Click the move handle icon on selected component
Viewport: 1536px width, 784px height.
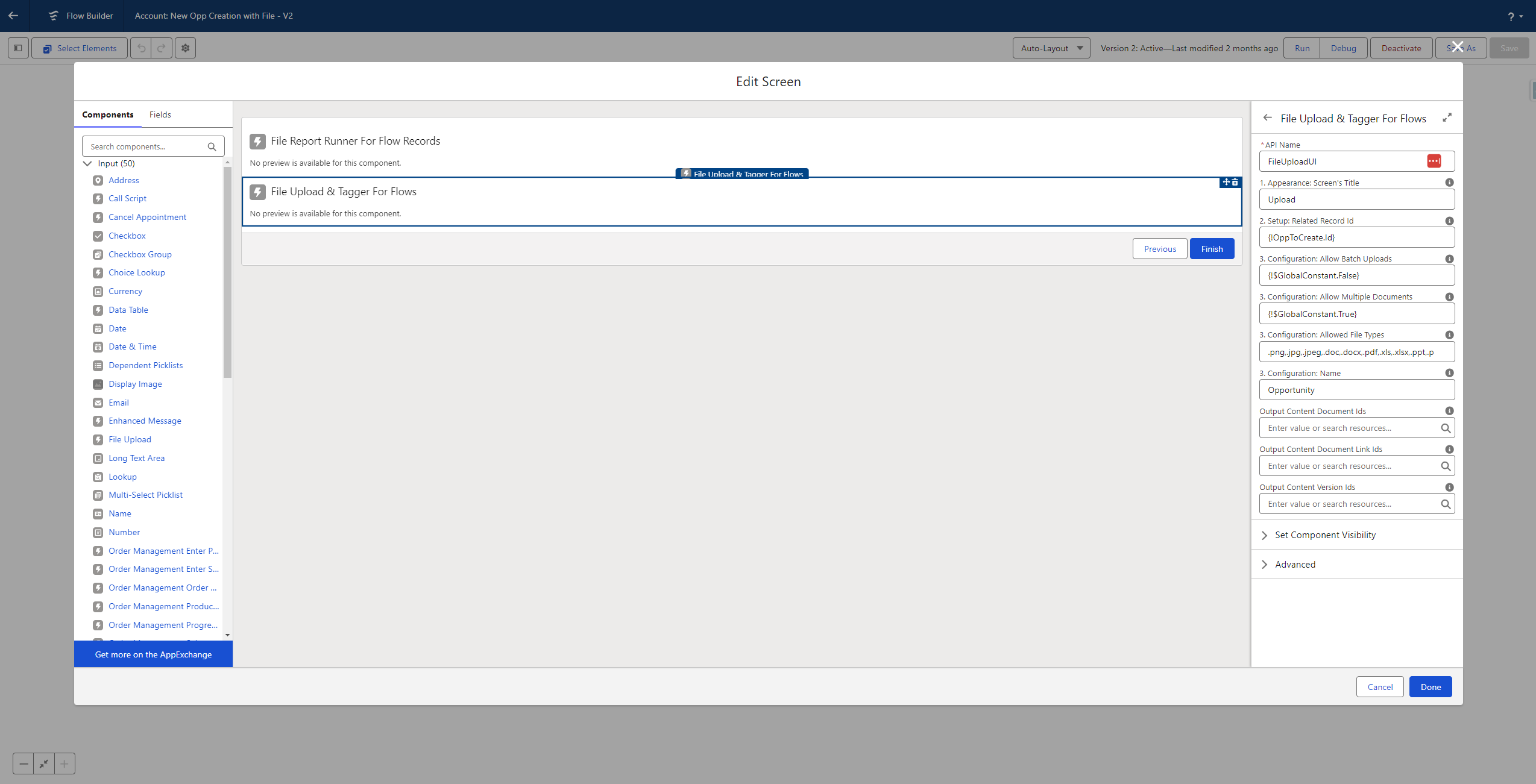1226,182
